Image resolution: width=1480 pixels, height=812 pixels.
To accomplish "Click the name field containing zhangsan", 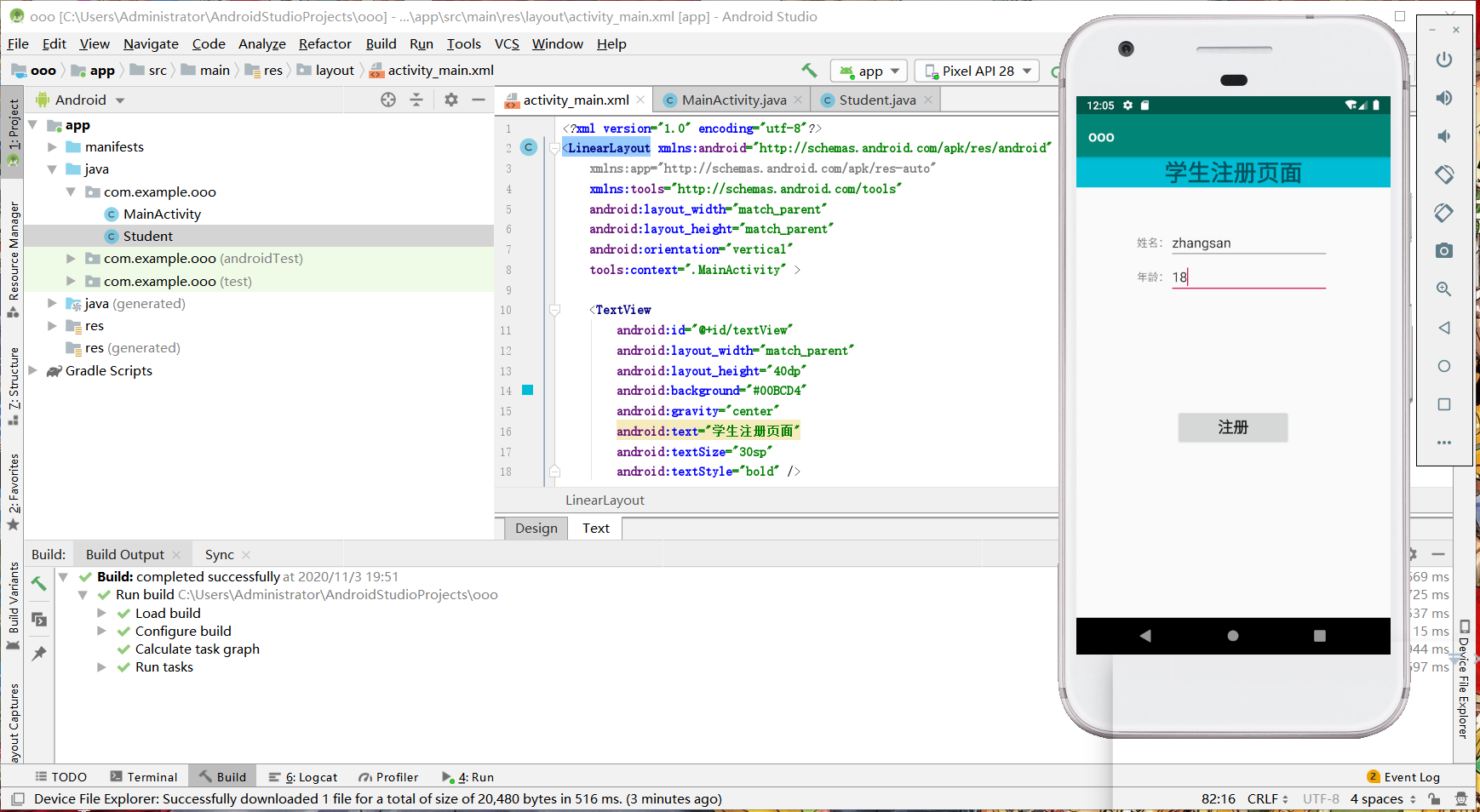I will pyautogui.click(x=1248, y=243).
